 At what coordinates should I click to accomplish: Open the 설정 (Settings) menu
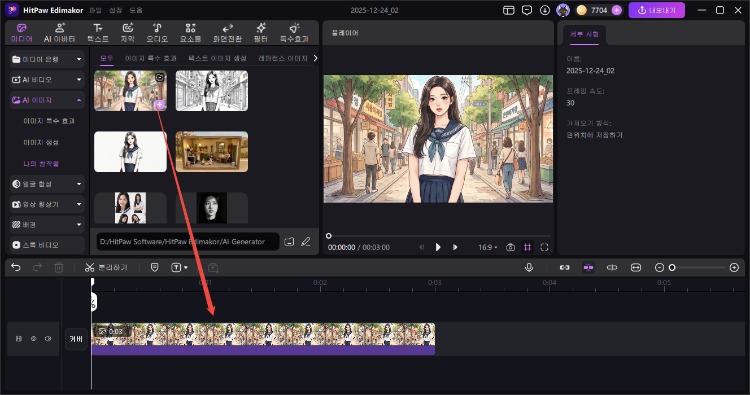(116, 10)
